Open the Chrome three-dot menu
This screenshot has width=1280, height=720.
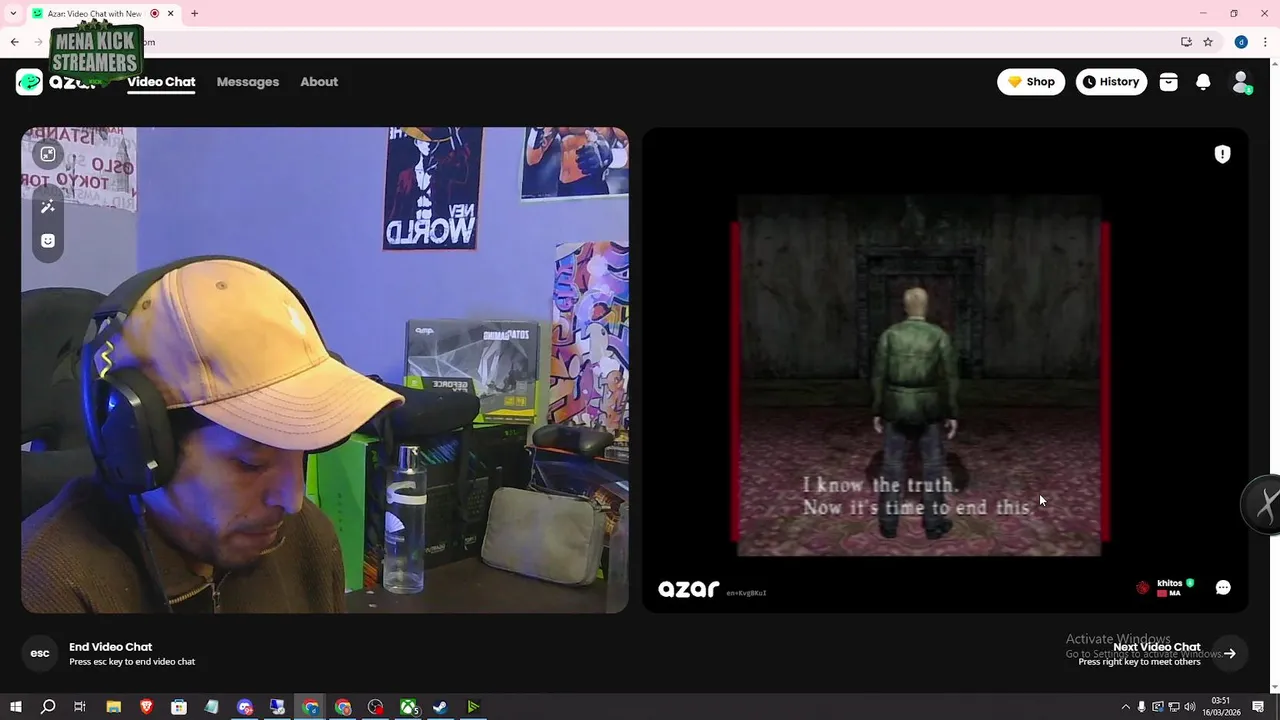[1265, 42]
